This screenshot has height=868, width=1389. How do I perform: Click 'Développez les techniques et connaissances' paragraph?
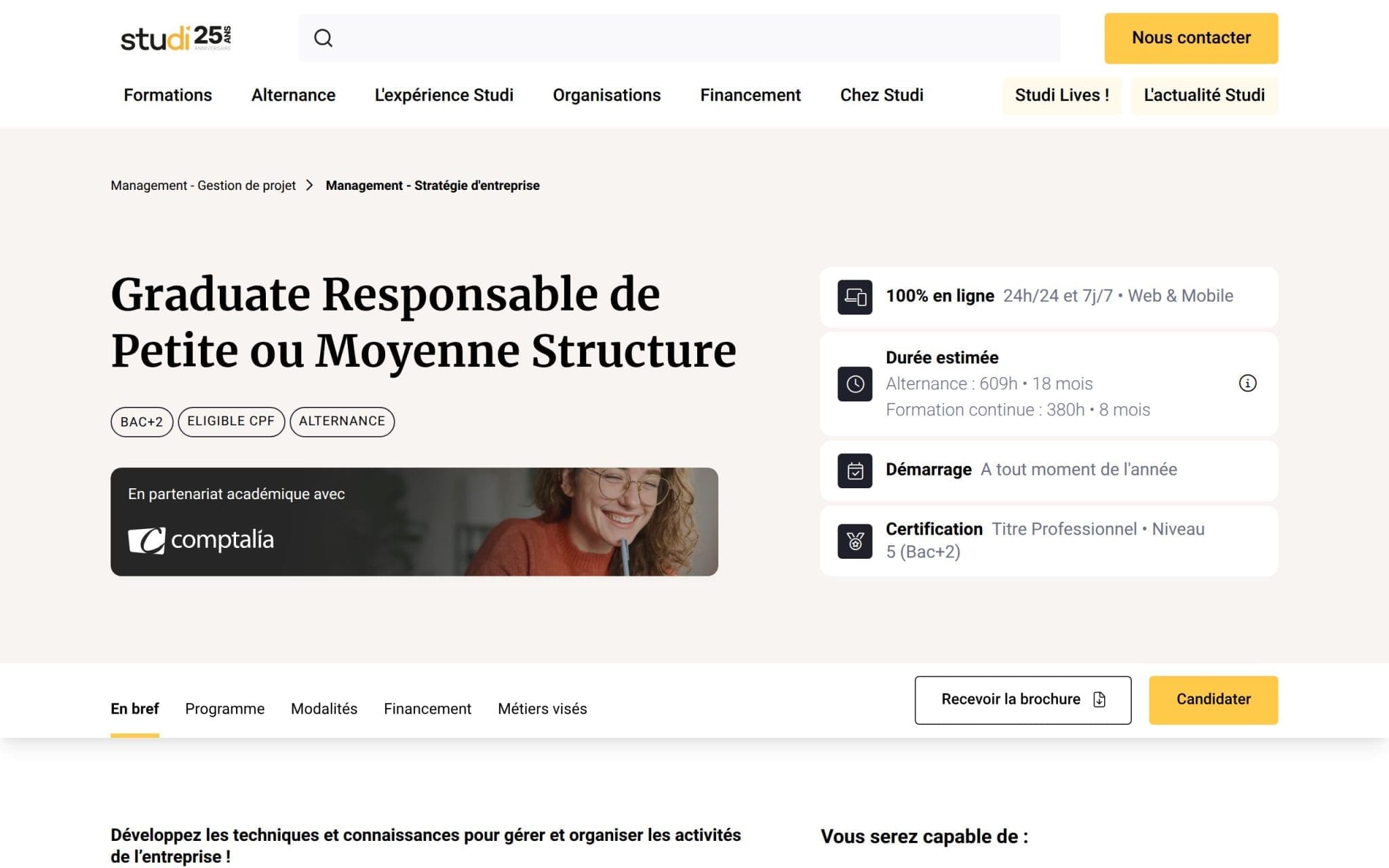point(426,846)
